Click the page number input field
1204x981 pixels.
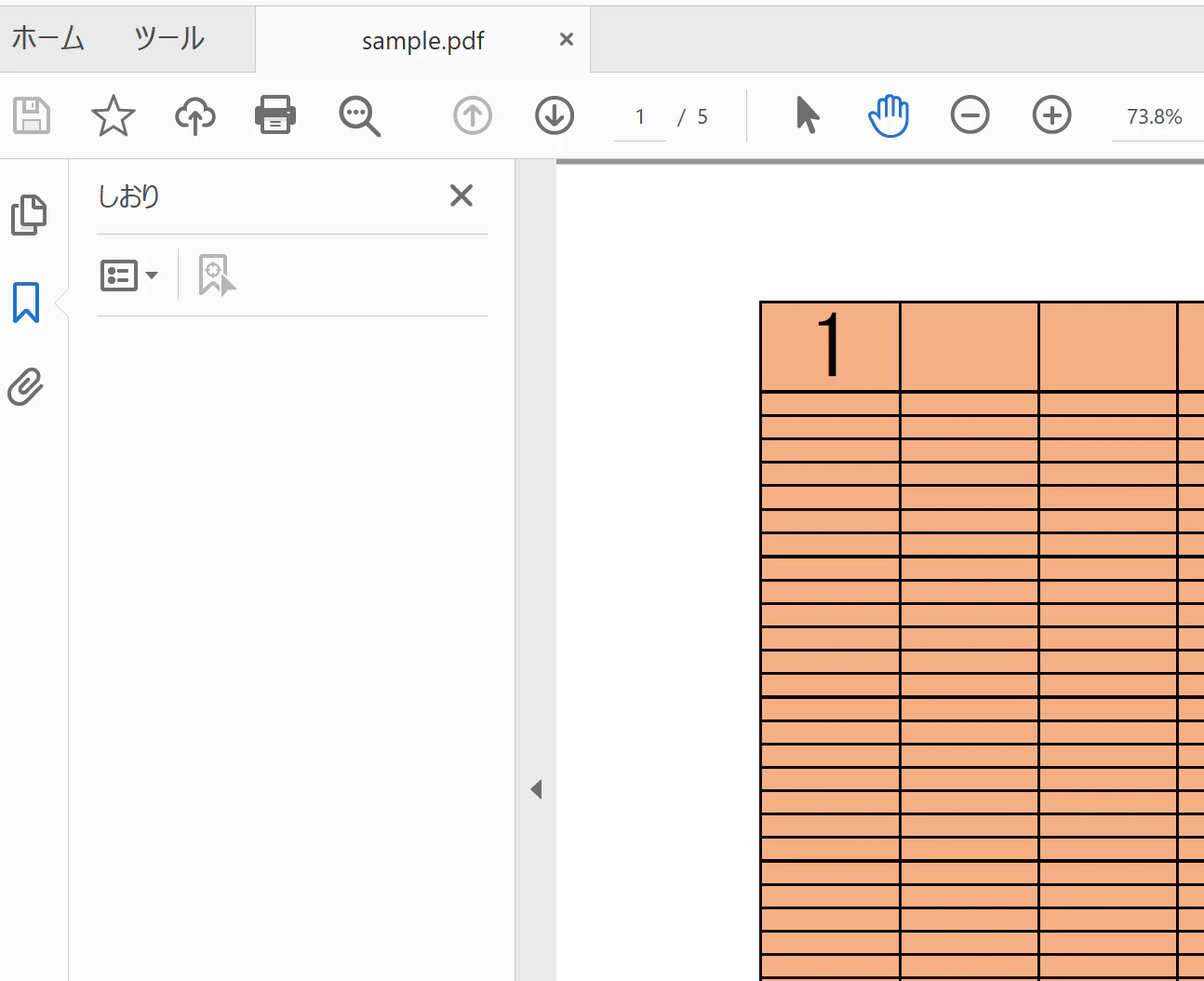pos(640,116)
